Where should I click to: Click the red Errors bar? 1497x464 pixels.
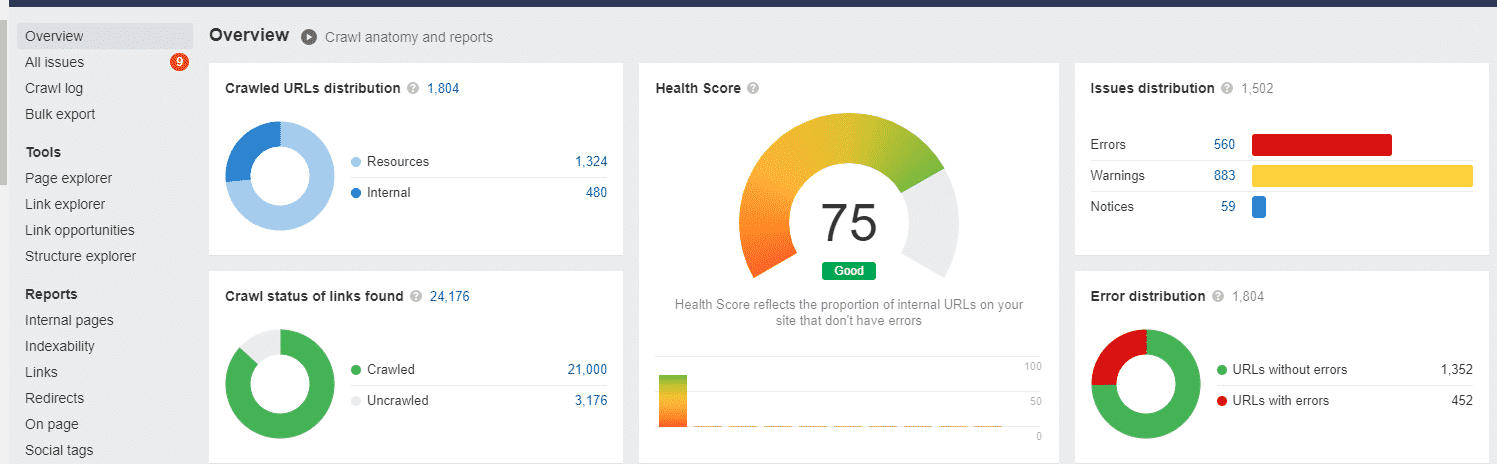1322,145
